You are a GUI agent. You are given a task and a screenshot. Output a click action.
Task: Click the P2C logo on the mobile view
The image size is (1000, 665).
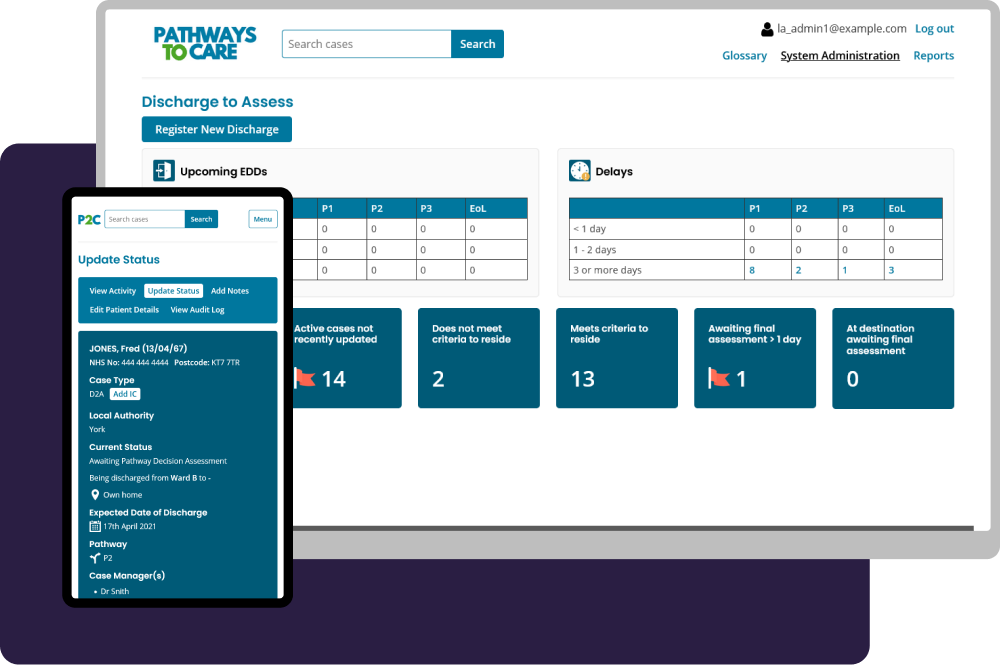tap(89, 219)
